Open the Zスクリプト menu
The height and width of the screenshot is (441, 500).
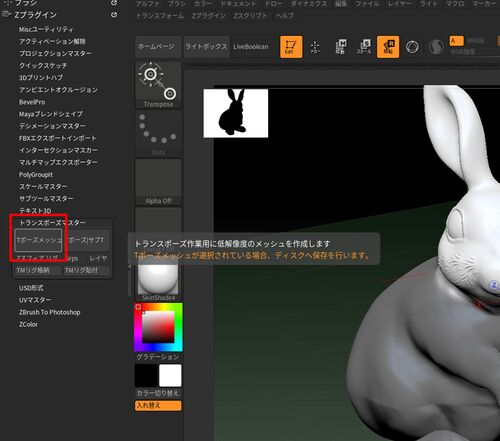tap(250, 16)
